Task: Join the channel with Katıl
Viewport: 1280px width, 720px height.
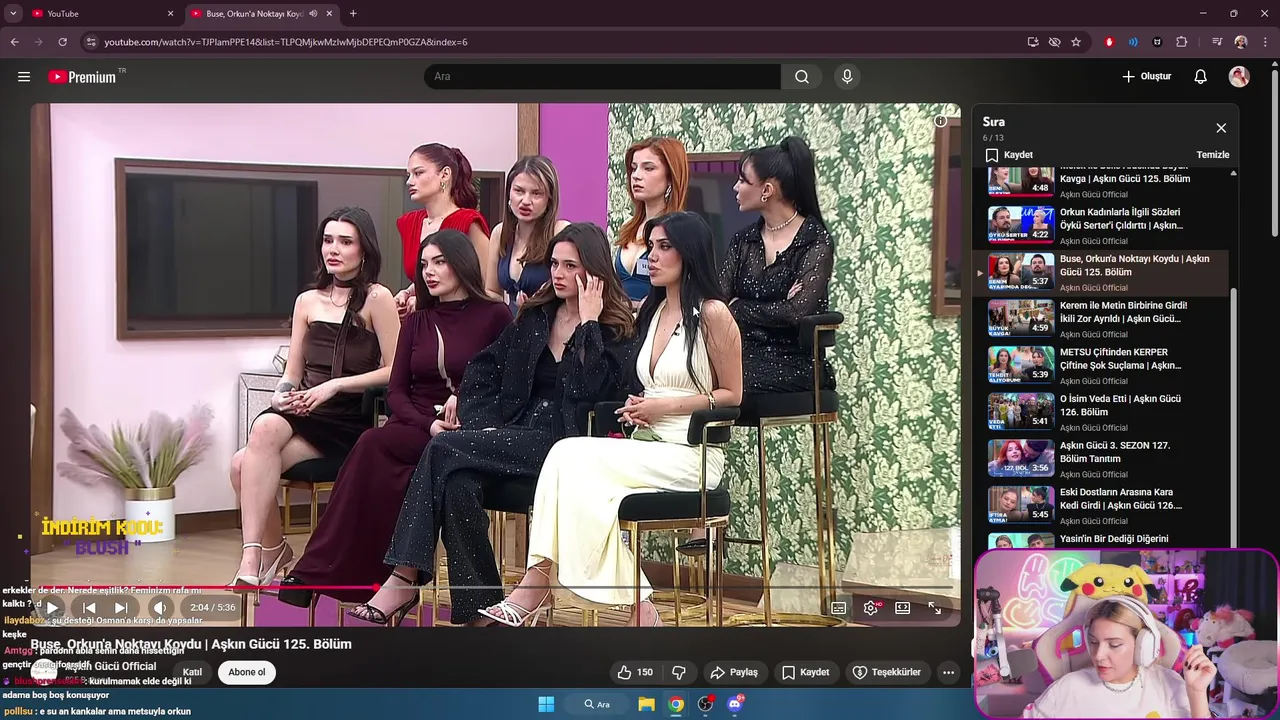Action: tap(192, 672)
